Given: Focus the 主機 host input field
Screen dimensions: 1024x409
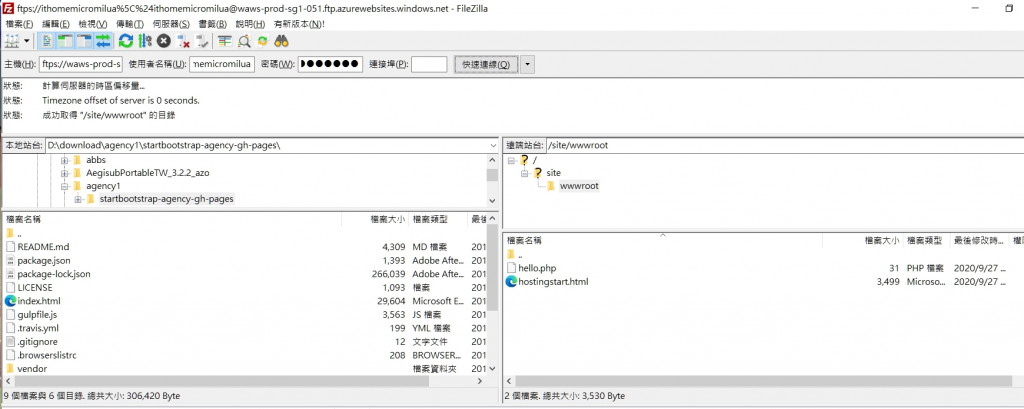Looking at the screenshot, I should [x=81, y=64].
